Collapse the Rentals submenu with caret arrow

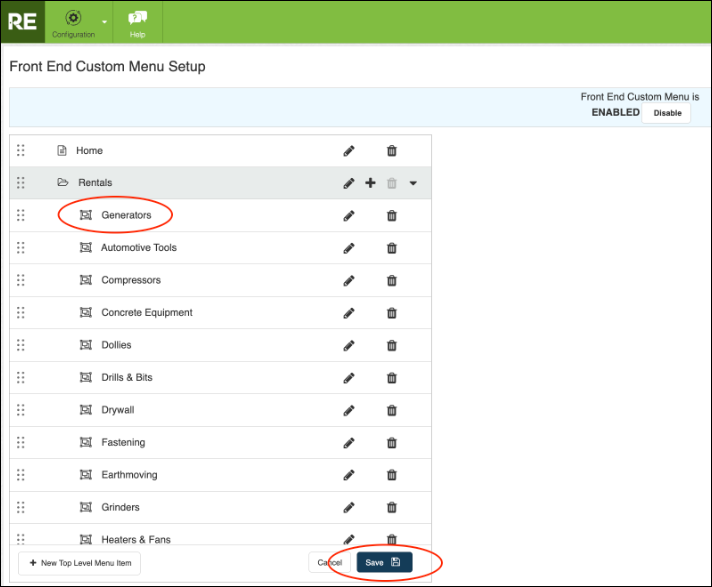pos(413,183)
